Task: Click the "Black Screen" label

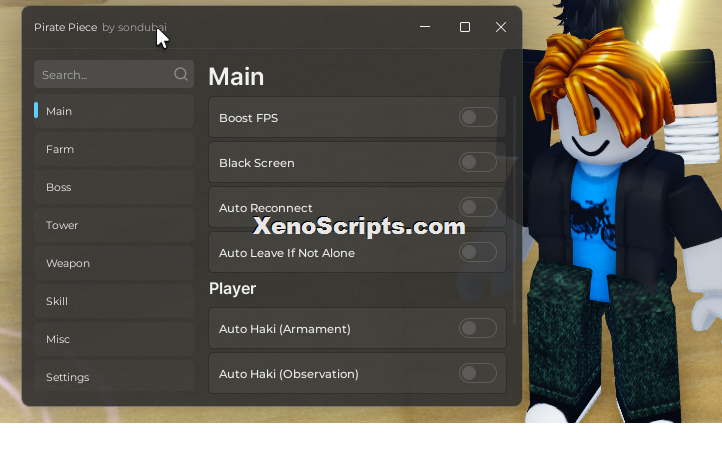Action: pos(256,163)
